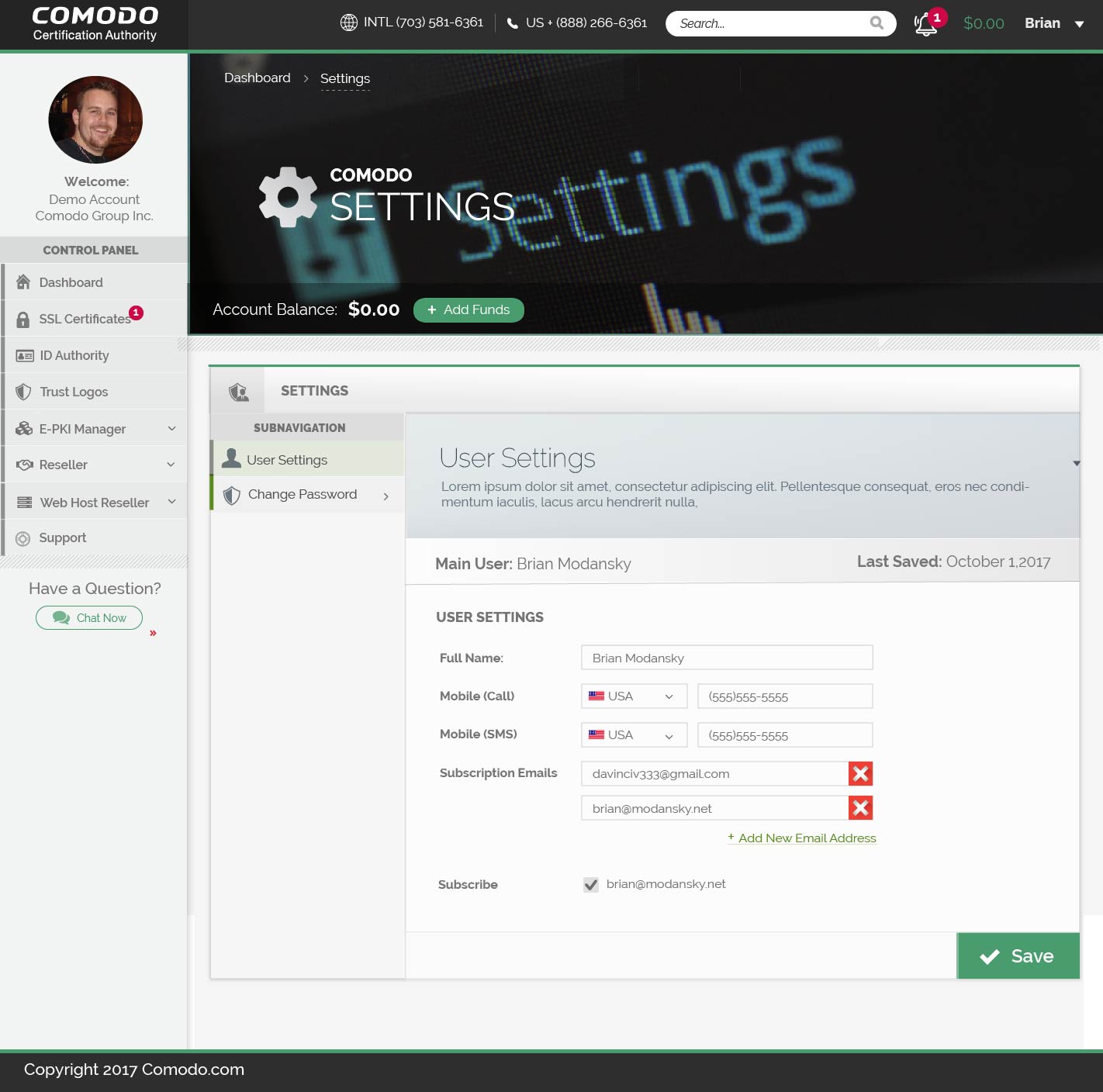Open ID Authority menu item

[x=95, y=355]
